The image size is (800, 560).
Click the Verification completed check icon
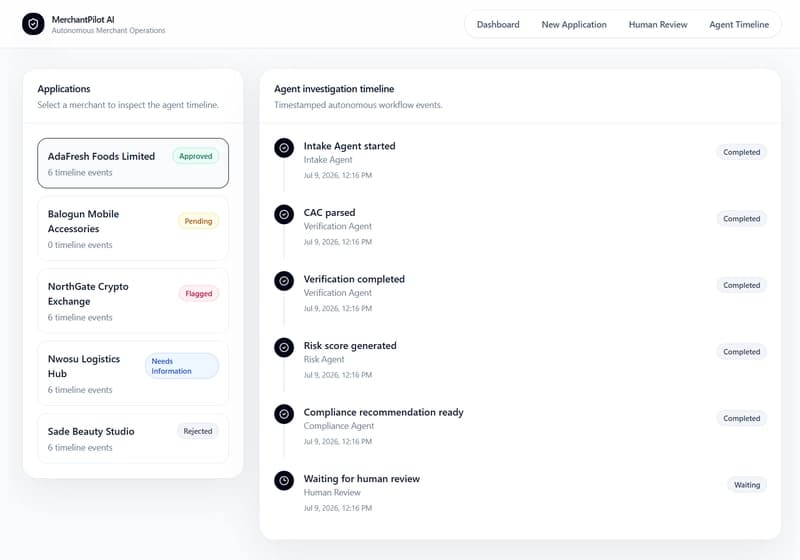284,281
